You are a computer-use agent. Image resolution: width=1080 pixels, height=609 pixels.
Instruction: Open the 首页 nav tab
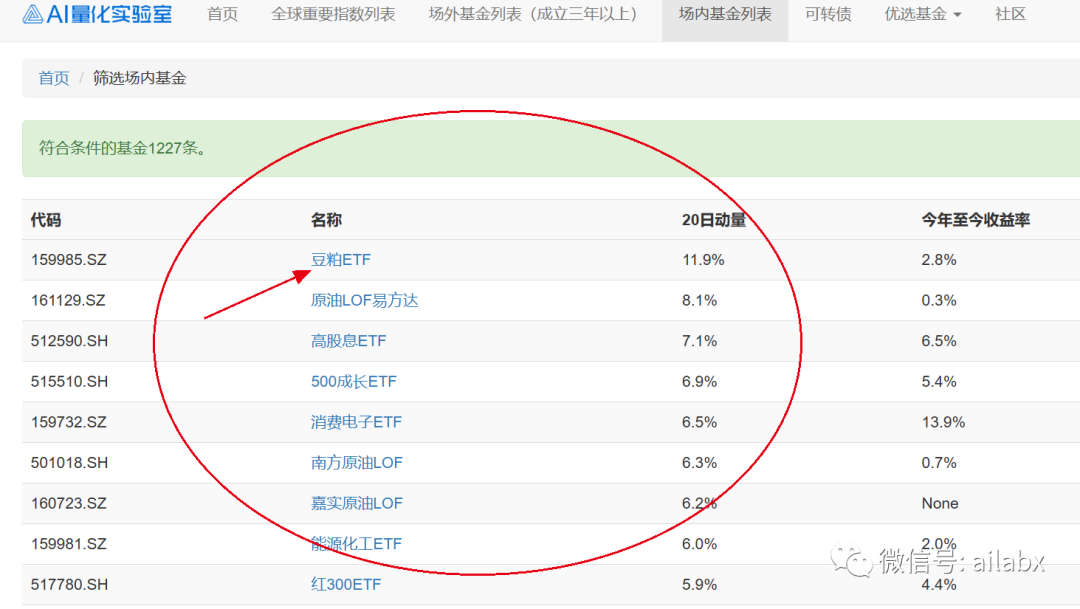click(x=222, y=14)
